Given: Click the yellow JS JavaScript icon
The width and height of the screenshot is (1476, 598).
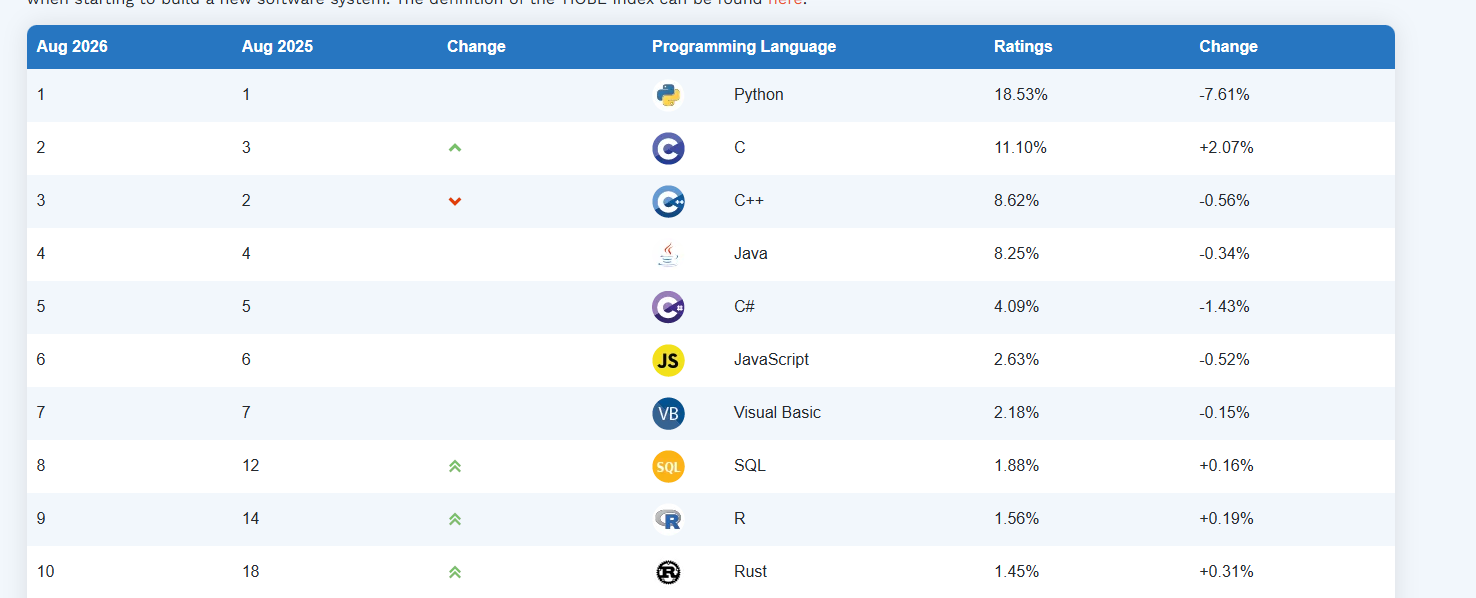Looking at the screenshot, I should pos(668,360).
